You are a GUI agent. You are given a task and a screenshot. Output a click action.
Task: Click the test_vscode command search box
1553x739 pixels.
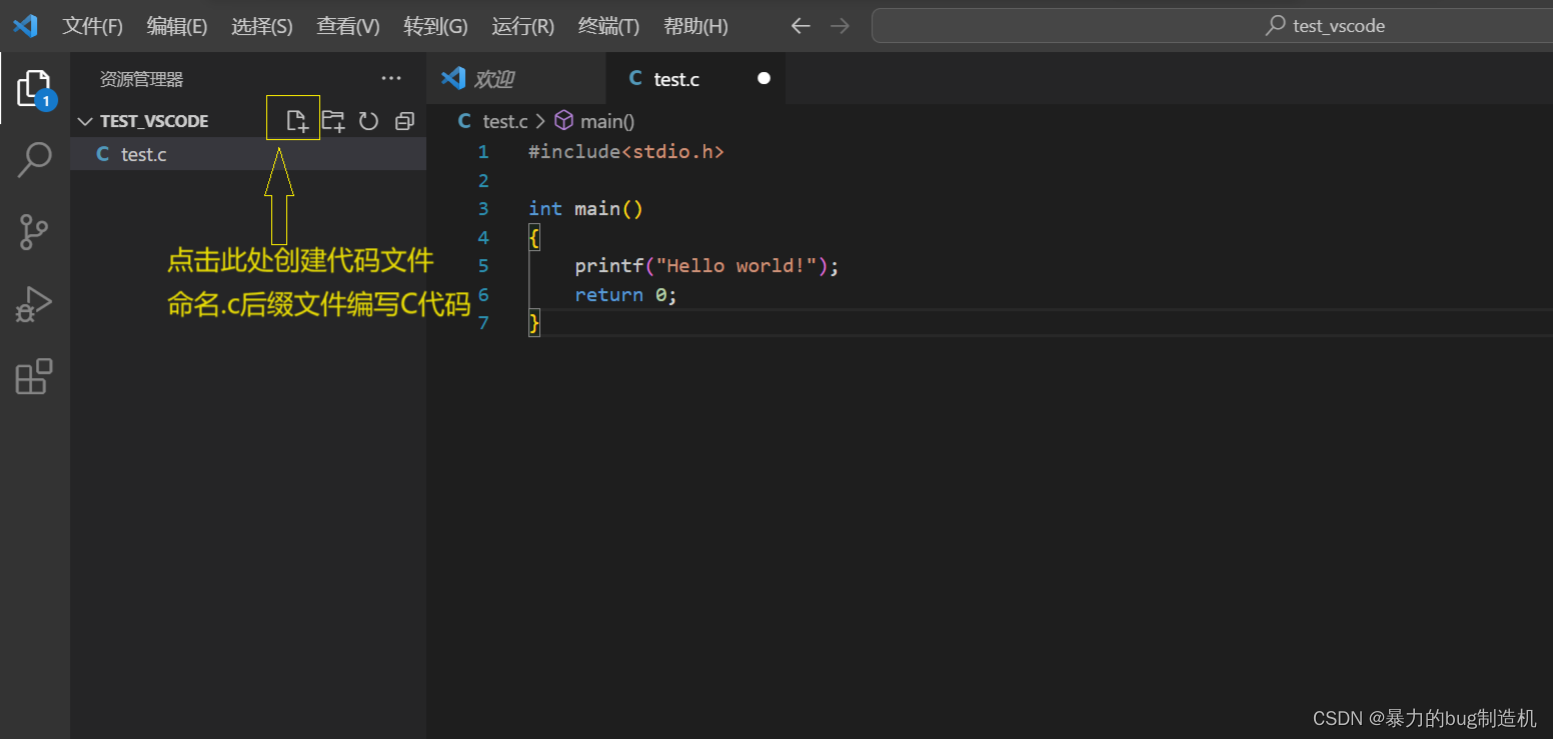pos(1212,26)
